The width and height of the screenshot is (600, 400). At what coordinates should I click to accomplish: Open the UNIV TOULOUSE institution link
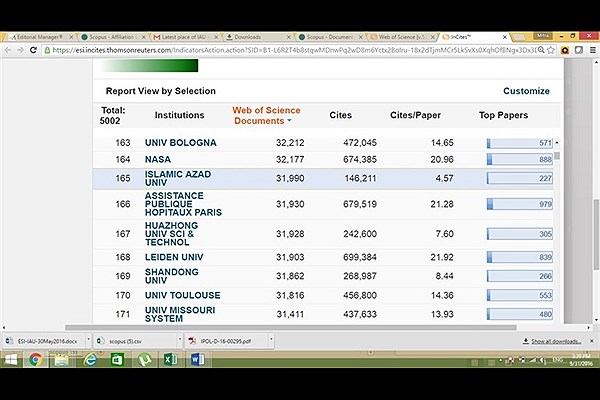click(183, 296)
